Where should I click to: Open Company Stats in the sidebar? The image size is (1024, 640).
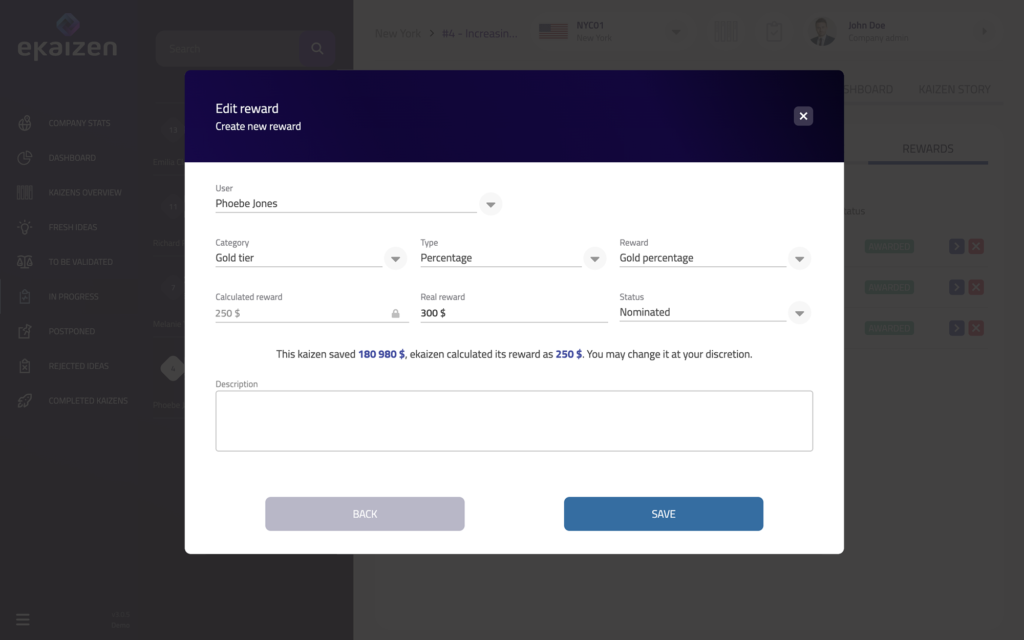(x=79, y=124)
